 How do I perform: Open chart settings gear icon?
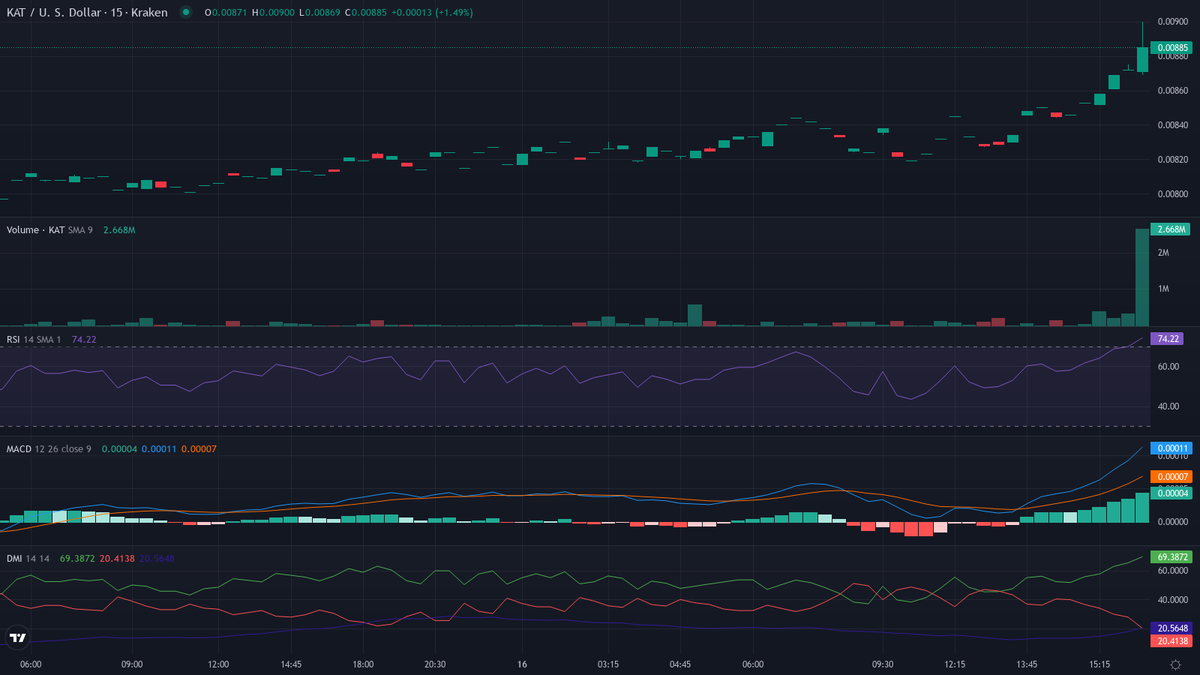click(1175, 664)
